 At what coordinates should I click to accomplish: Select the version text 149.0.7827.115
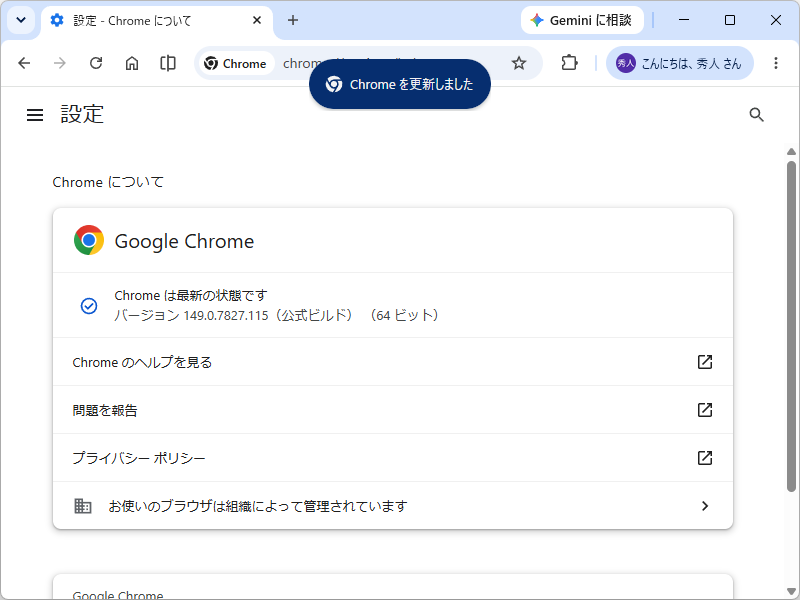click(226, 316)
